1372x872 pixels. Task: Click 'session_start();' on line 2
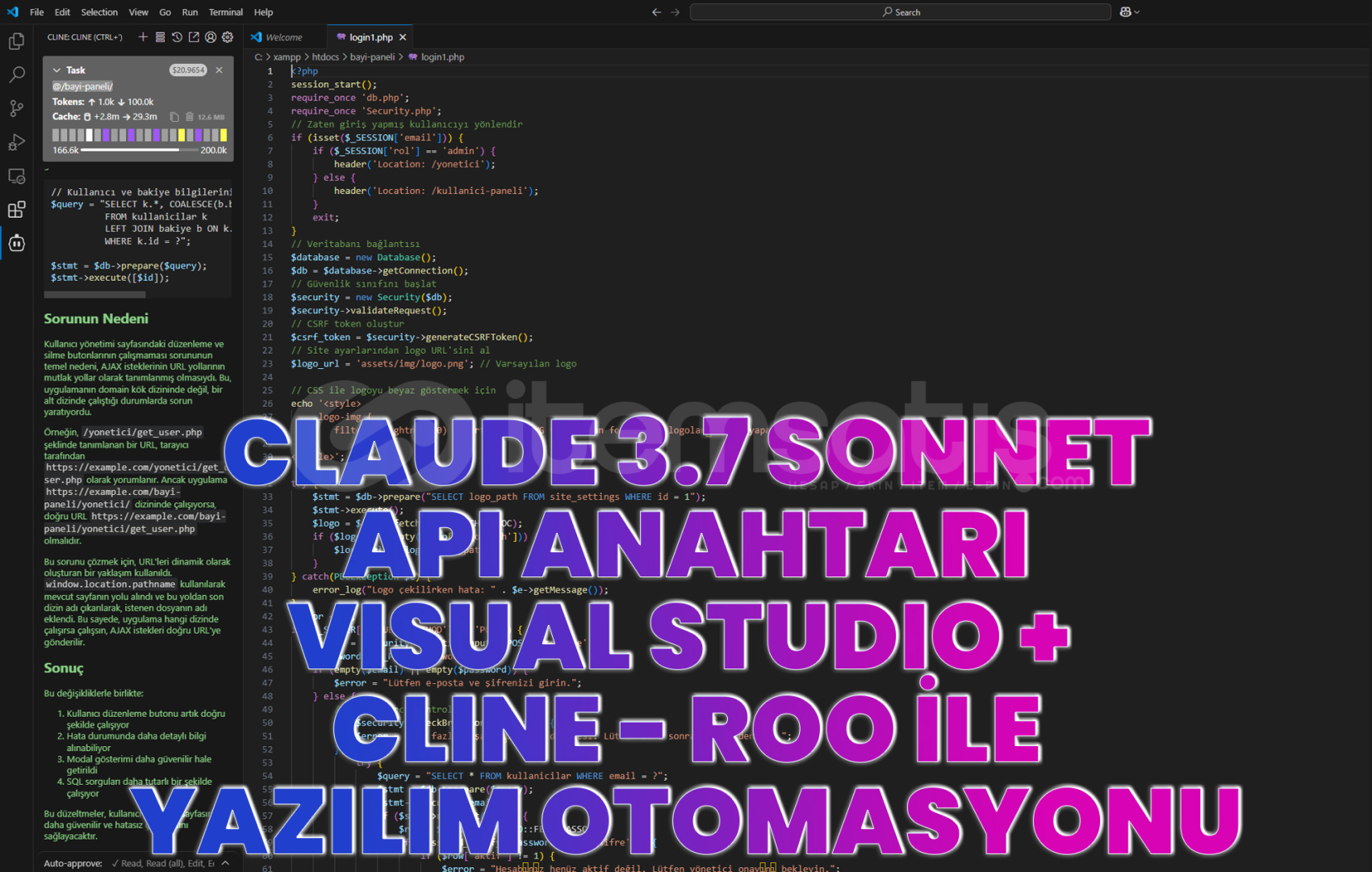tap(333, 84)
